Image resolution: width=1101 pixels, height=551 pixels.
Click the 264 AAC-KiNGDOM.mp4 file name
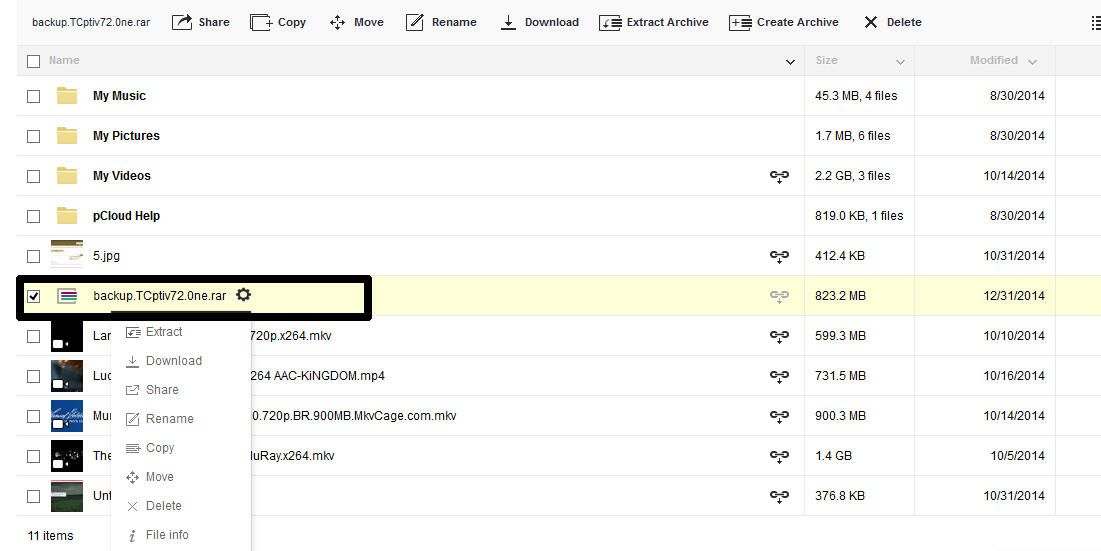(317, 376)
